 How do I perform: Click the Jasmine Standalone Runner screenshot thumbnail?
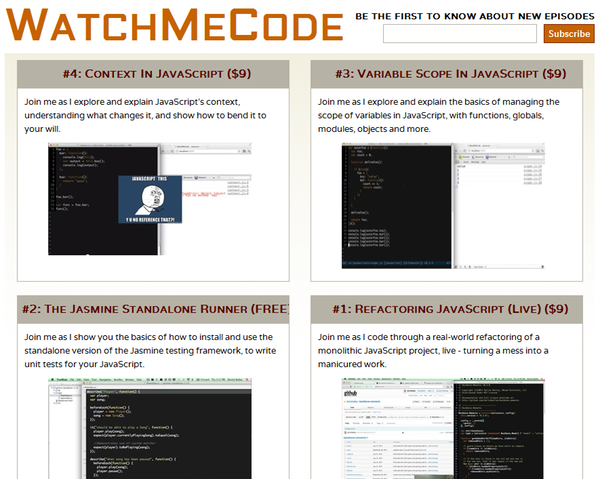(x=150, y=428)
